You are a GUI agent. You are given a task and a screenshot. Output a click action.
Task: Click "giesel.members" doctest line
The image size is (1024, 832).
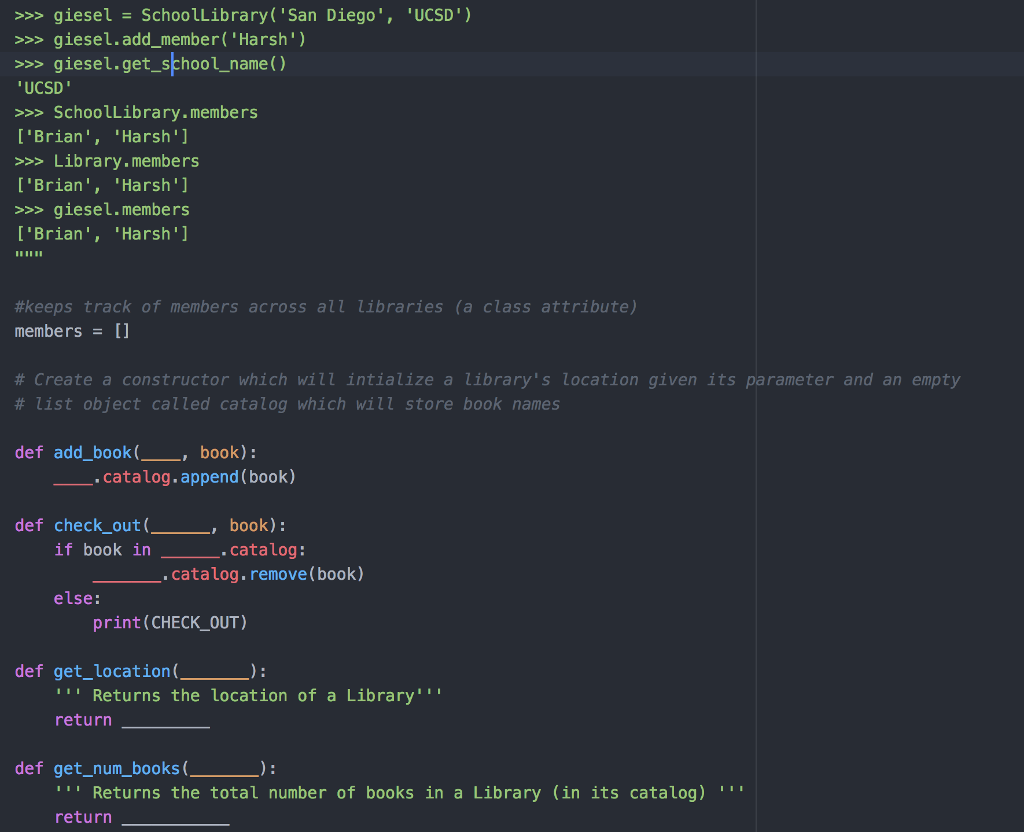click(x=102, y=210)
